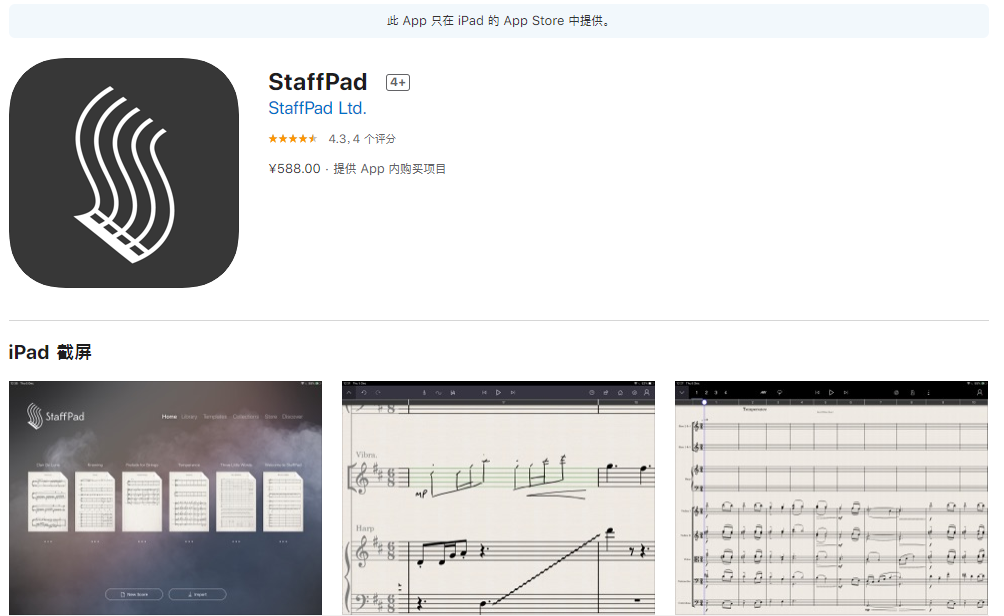Image resolution: width=1004 pixels, height=616 pixels.
Task: Open the StaffPad Ltd. developer link
Action: [x=317, y=108]
